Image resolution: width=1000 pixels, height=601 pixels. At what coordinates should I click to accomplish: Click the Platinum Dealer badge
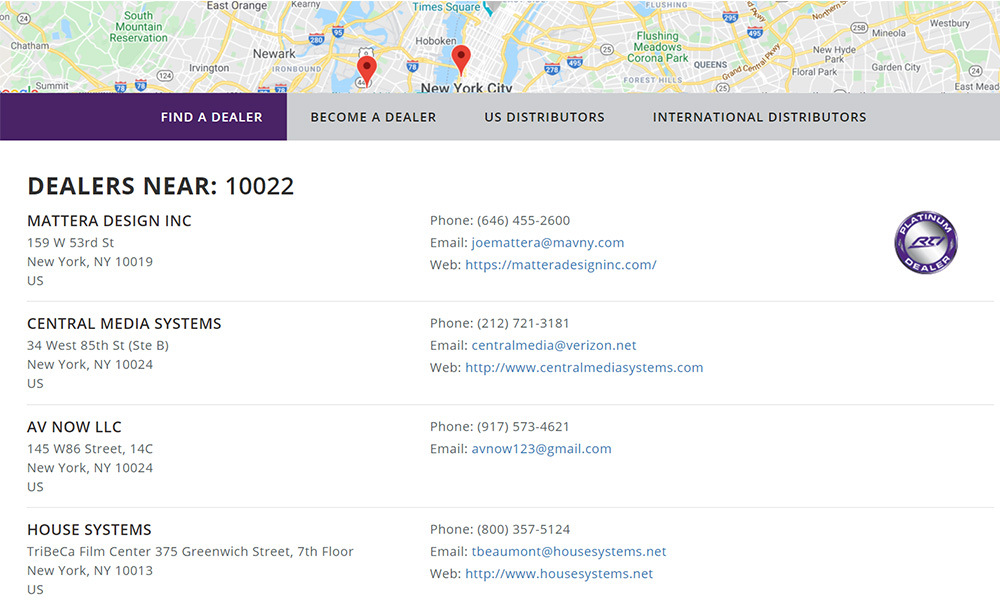[925, 242]
